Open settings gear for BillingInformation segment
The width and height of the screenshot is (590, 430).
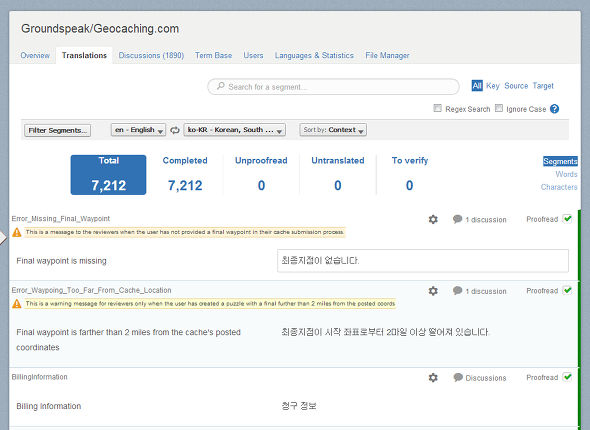click(x=433, y=377)
